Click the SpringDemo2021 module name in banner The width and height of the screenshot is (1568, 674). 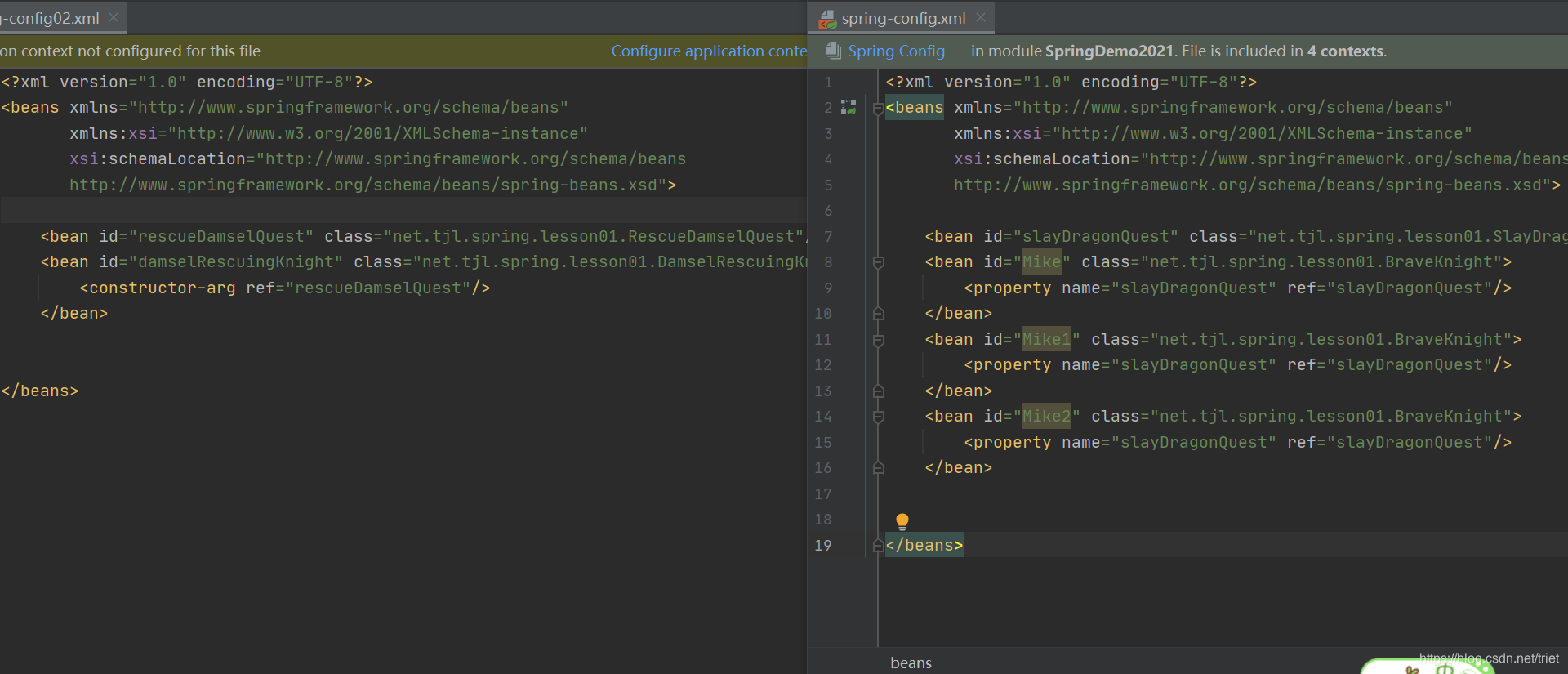[1109, 51]
